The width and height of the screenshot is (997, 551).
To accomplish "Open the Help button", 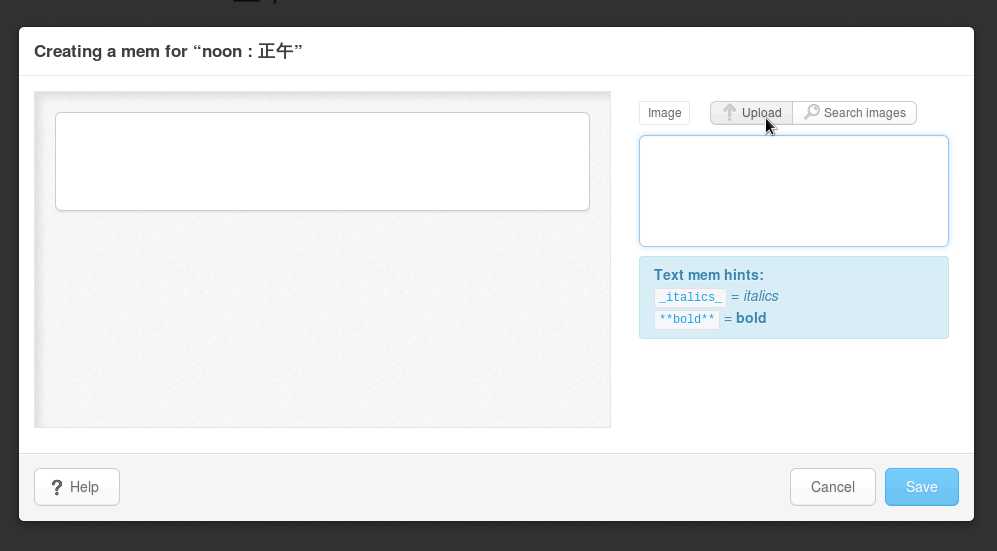I will coord(77,487).
